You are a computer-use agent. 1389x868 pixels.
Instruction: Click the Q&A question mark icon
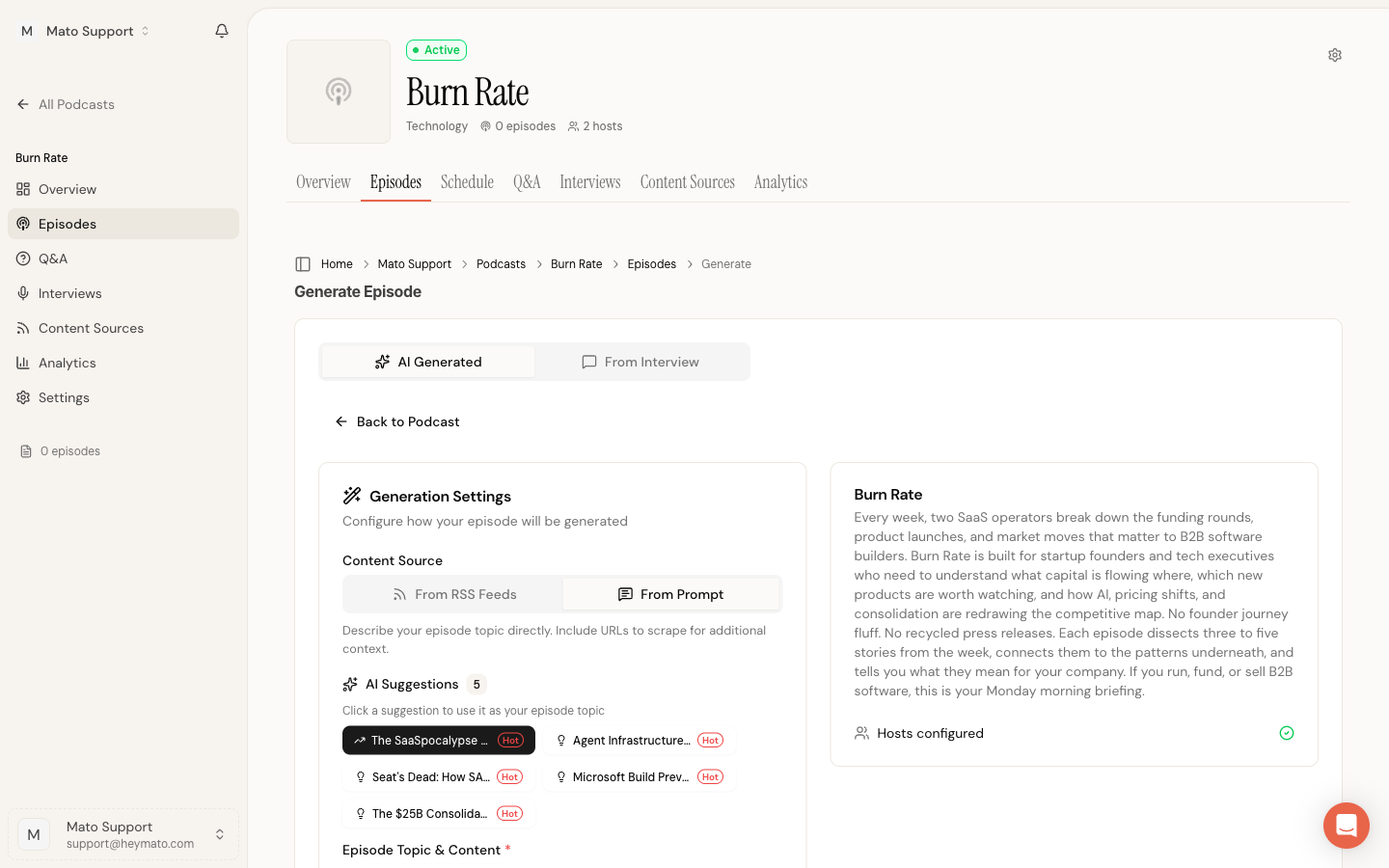tap(23, 258)
